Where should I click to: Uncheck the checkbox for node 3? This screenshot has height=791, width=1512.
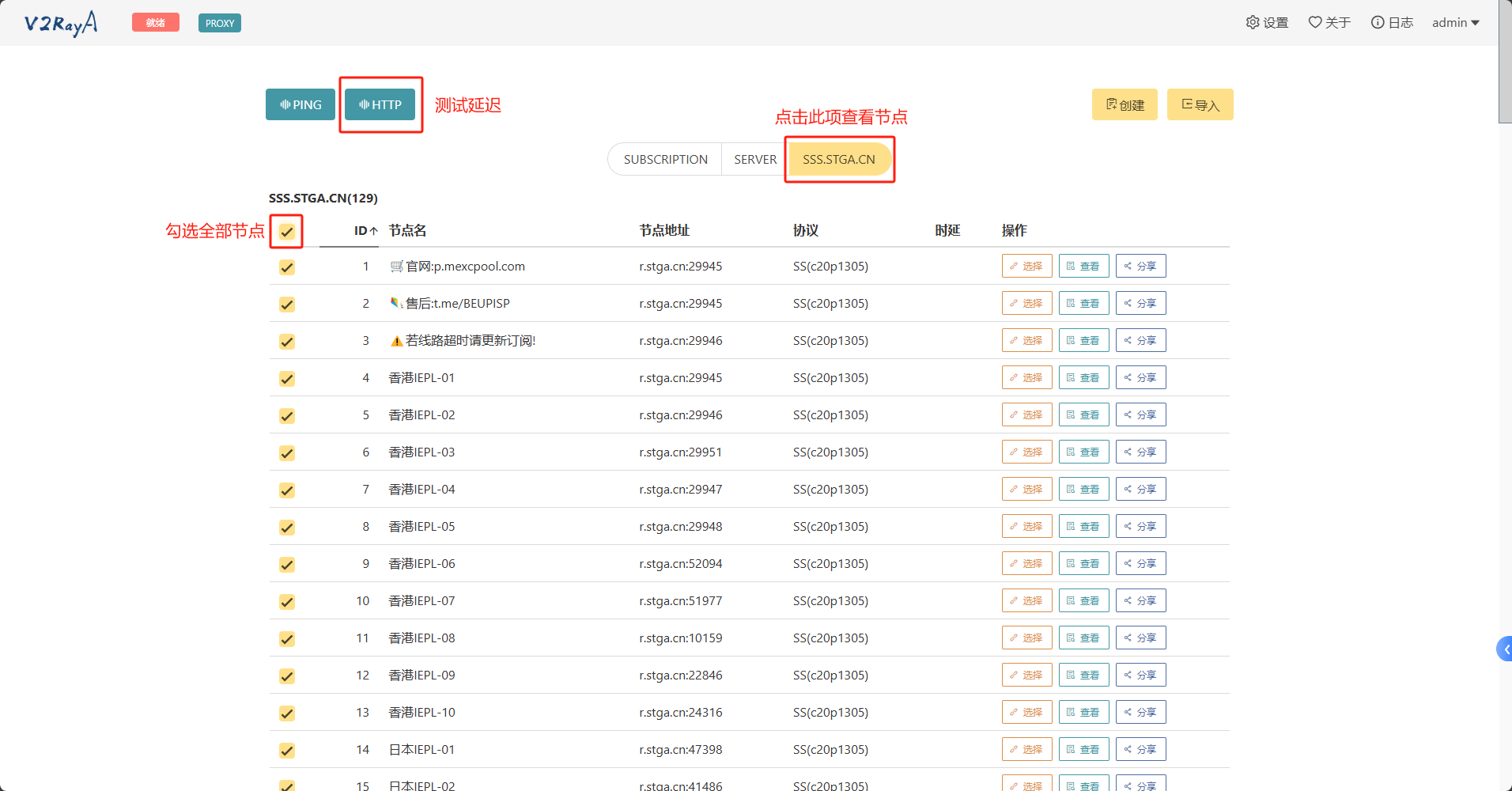click(x=287, y=342)
